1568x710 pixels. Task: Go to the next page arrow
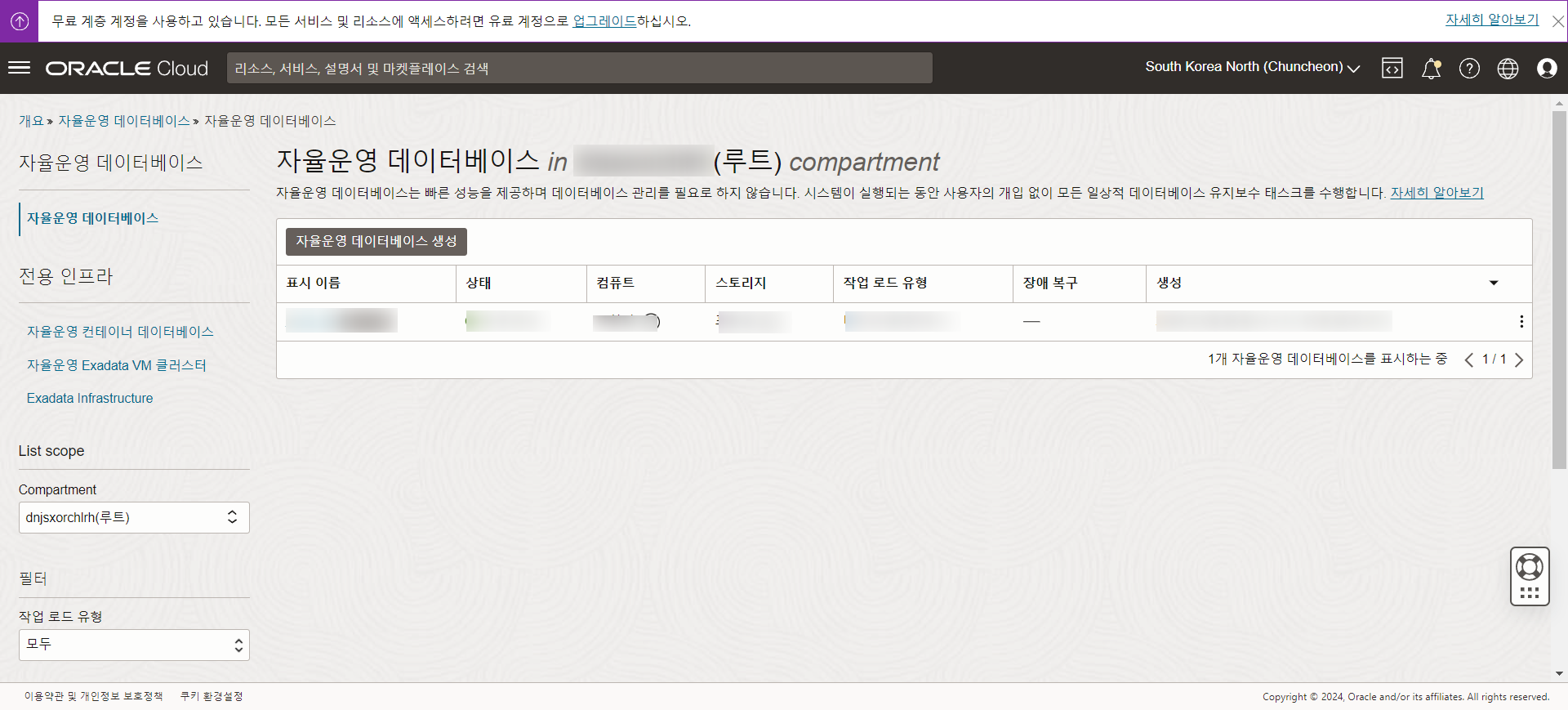(1519, 359)
